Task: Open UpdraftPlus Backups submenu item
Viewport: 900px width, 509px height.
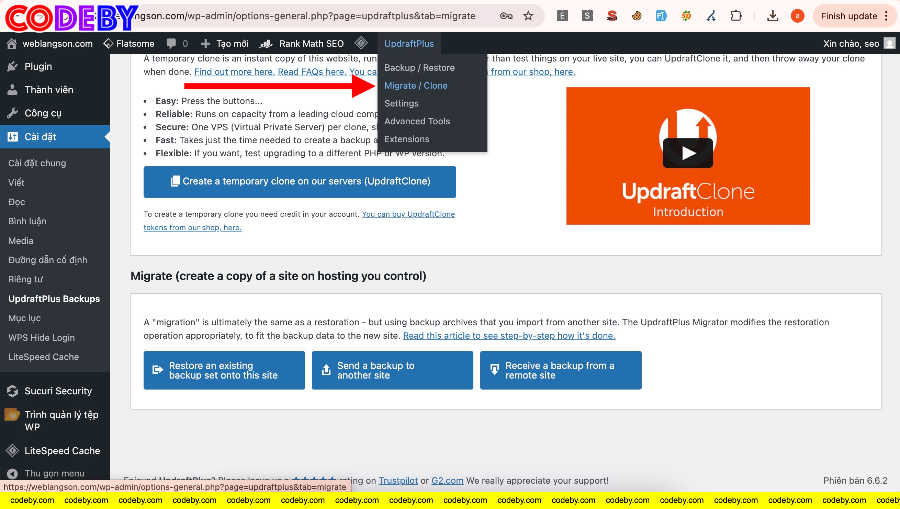Action: point(54,298)
